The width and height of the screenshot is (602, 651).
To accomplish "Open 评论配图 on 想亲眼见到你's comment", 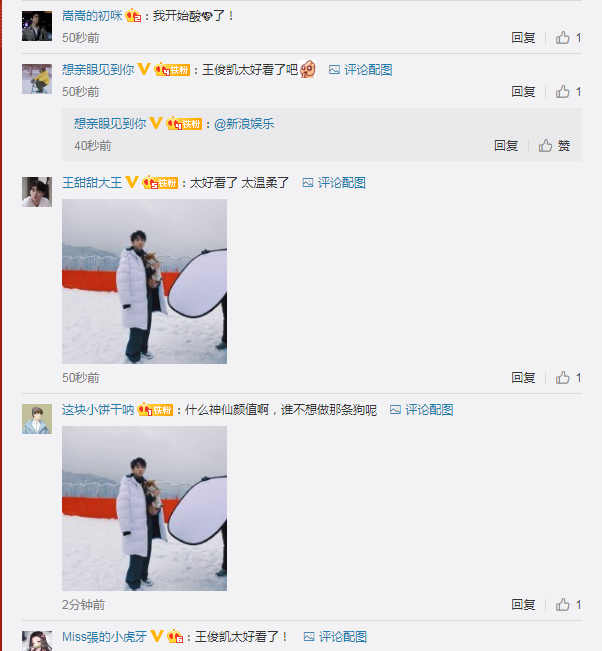I will [x=360, y=70].
